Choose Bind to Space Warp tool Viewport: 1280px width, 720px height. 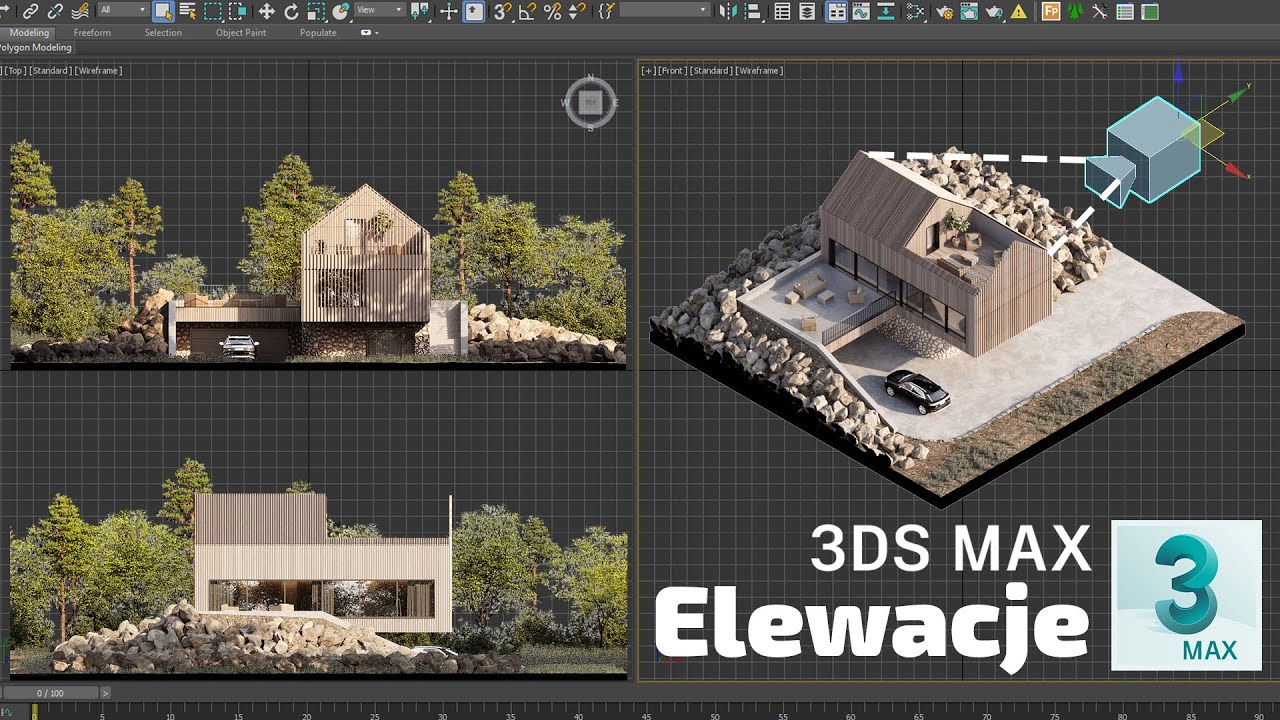coord(79,11)
